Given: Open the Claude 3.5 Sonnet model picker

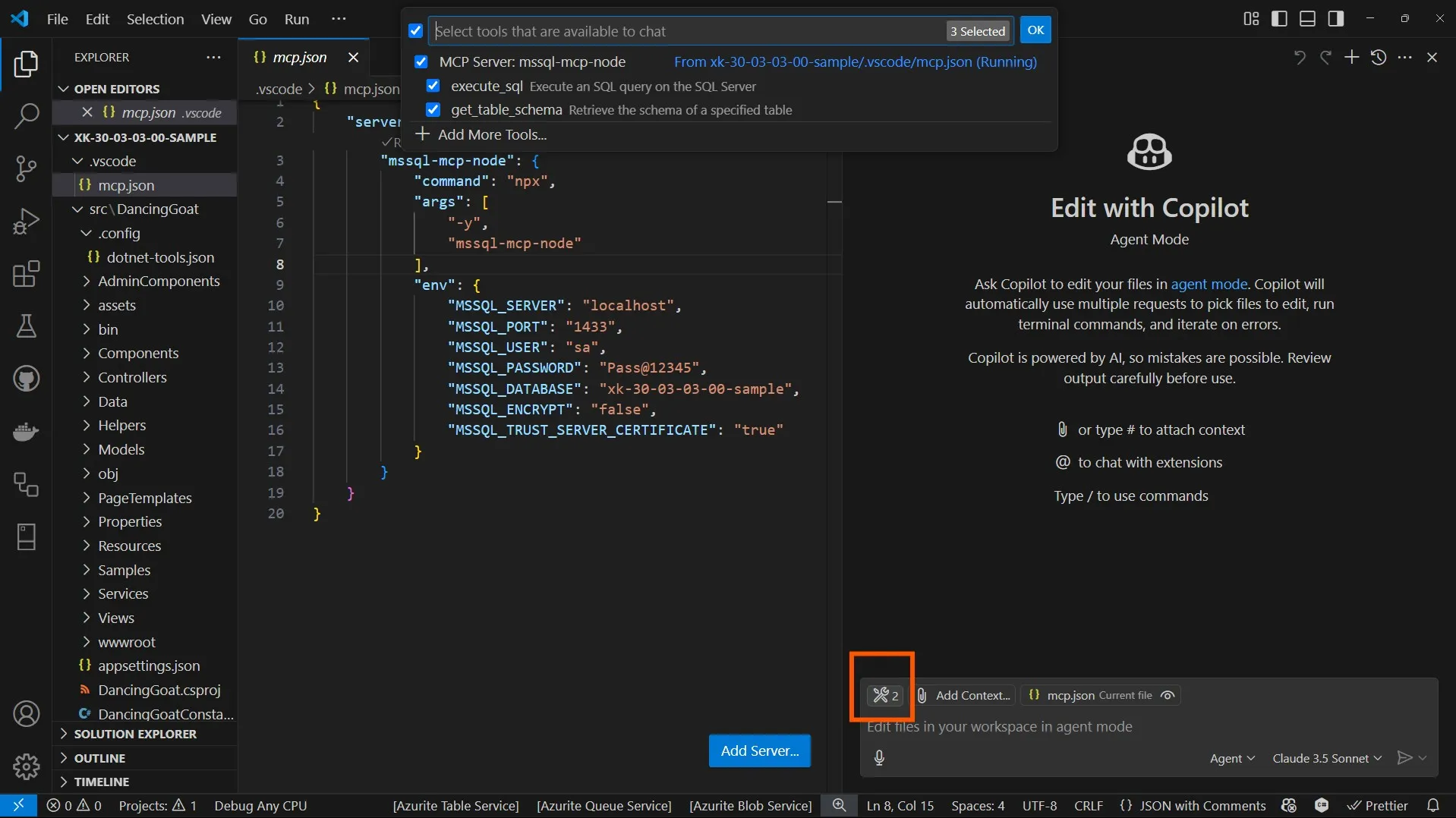Looking at the screenshot, I should (1326, 758).
